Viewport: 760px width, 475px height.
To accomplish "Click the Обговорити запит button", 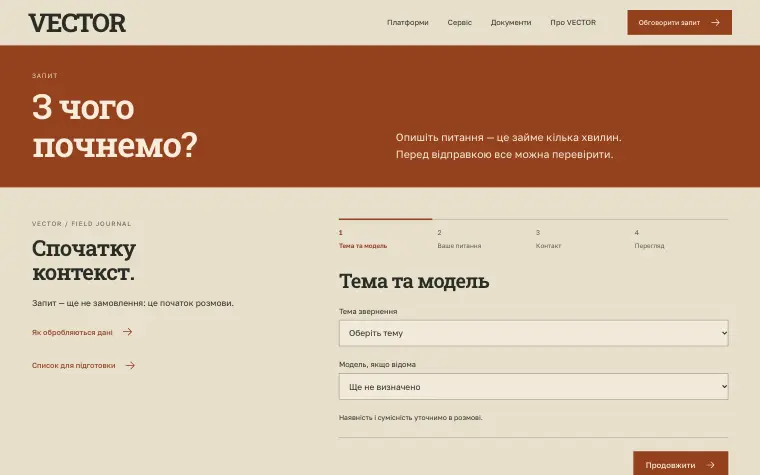I will pos(679,22).
